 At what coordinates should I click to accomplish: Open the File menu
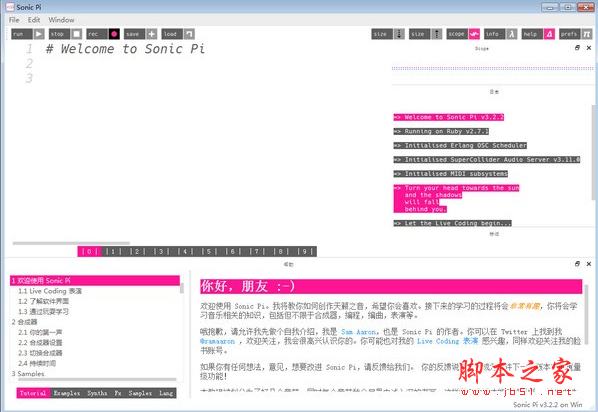(x=14, y=20)
